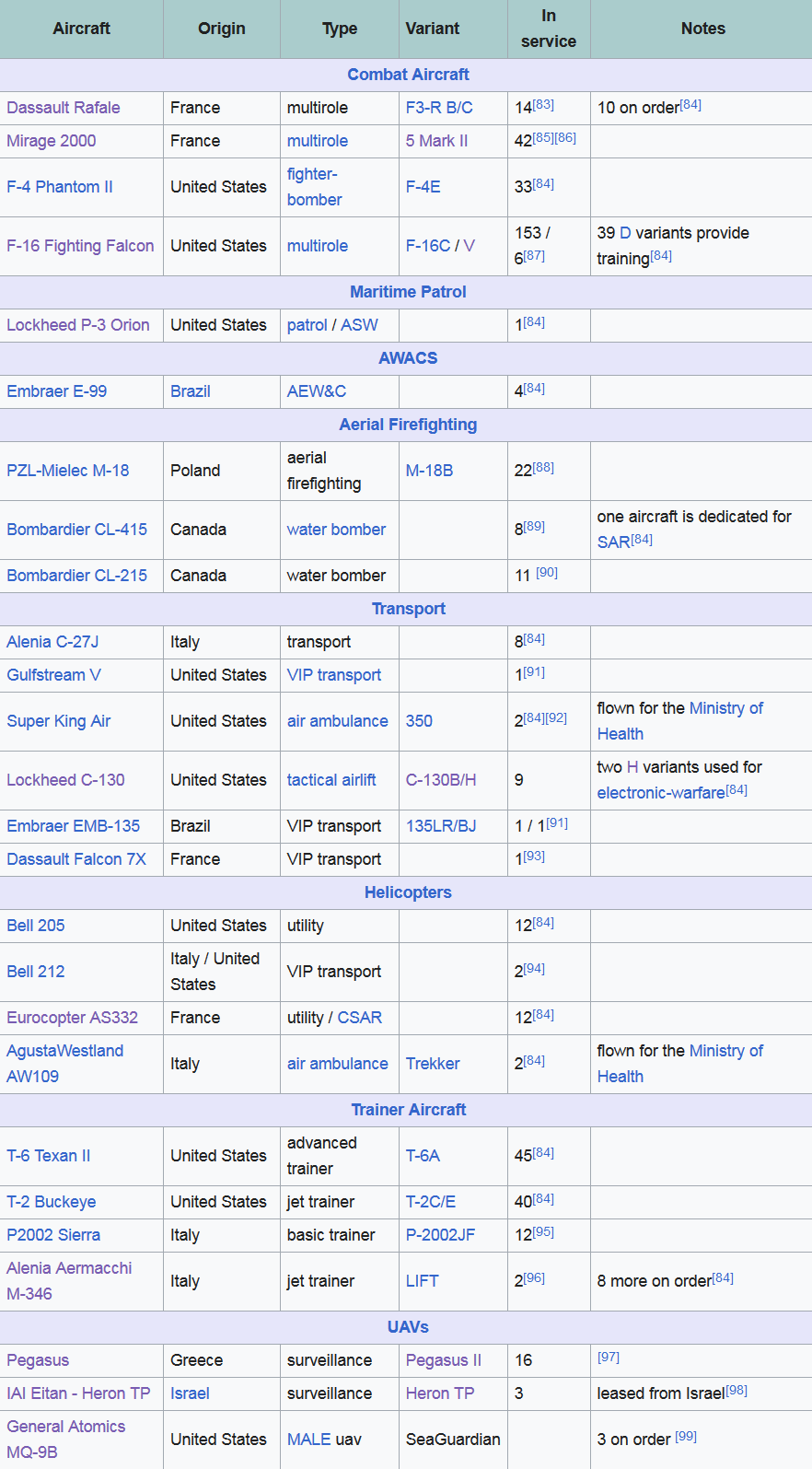
Task: Open the Dassault Falcon 7X link
Action: pyautogui.click(x=76, y=859)
